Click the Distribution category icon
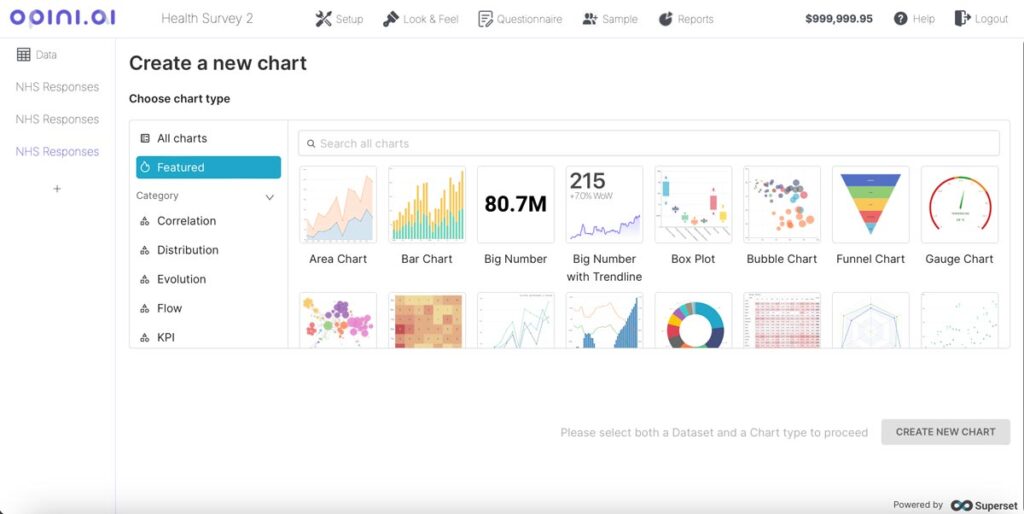Image resolution: width=1024 pixels, height=514 pixels. pos(145,250)
